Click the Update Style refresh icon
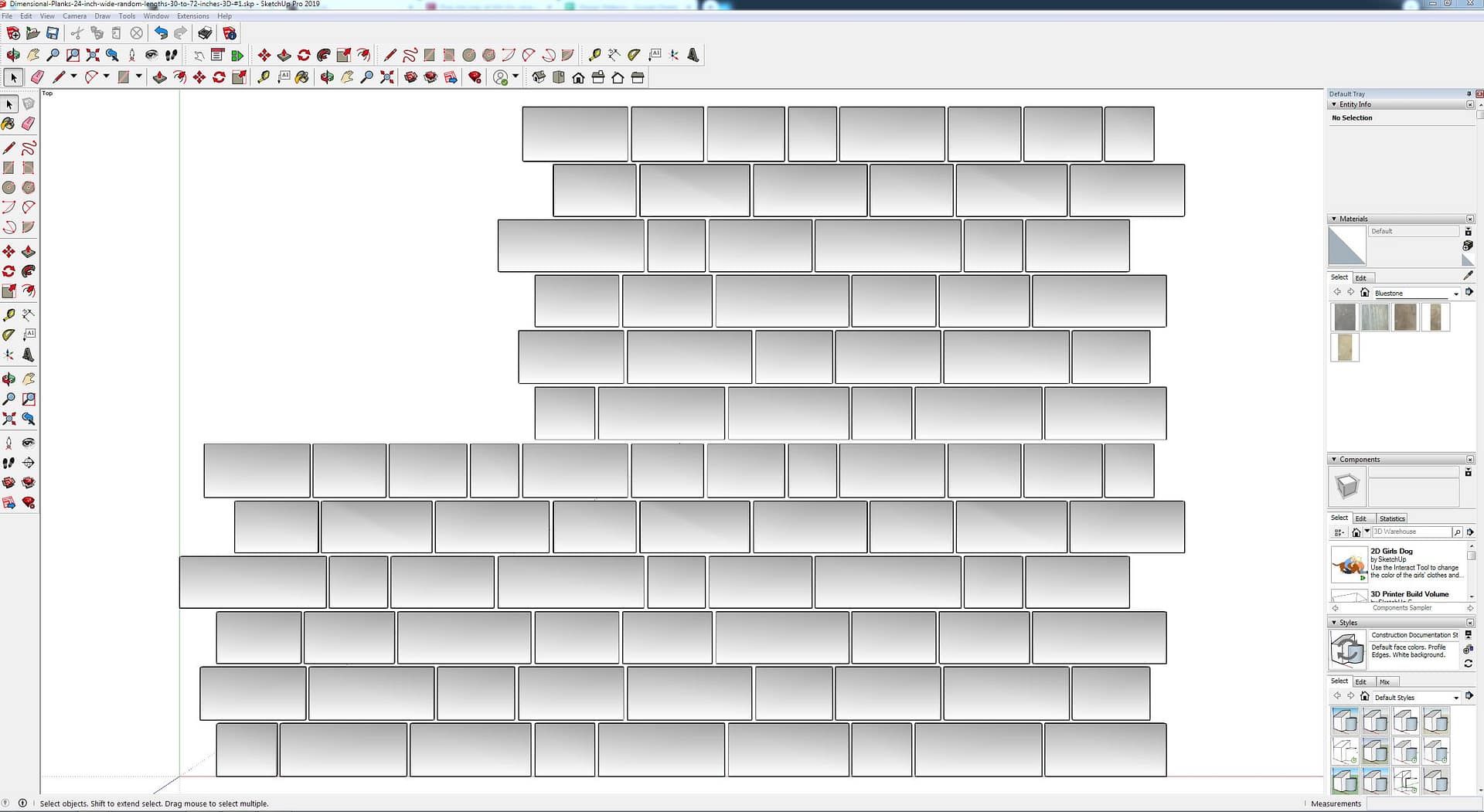This screenshot has width=1484, height=812. point(1468,664)
